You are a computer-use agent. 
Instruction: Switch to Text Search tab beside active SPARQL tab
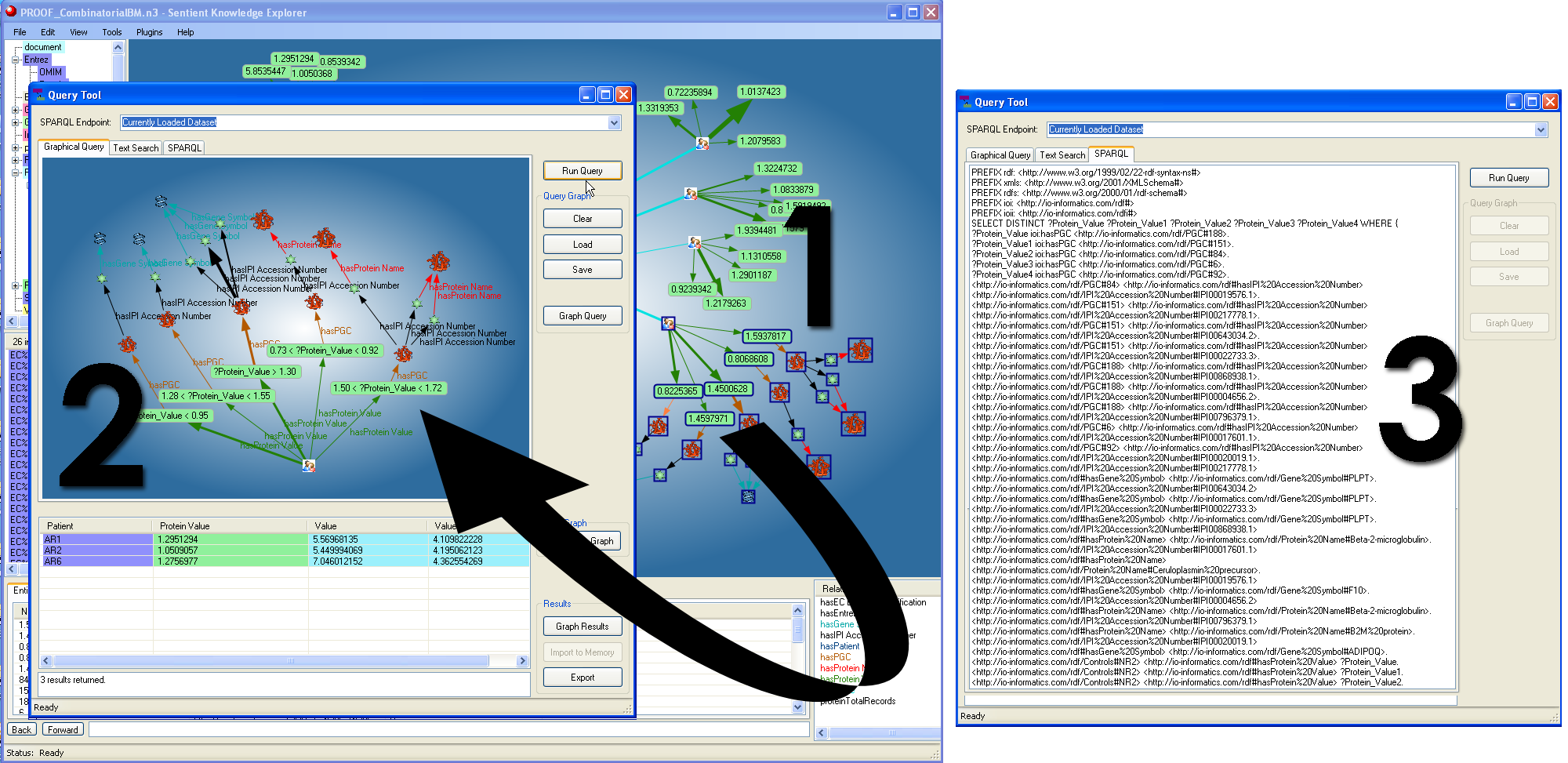click(x=1062, y=155)
